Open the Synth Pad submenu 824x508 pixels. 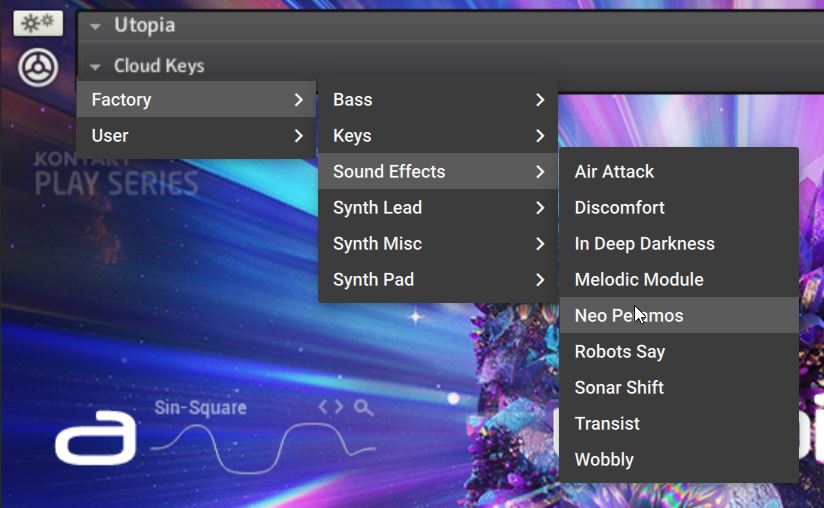[x=438, y=279]
